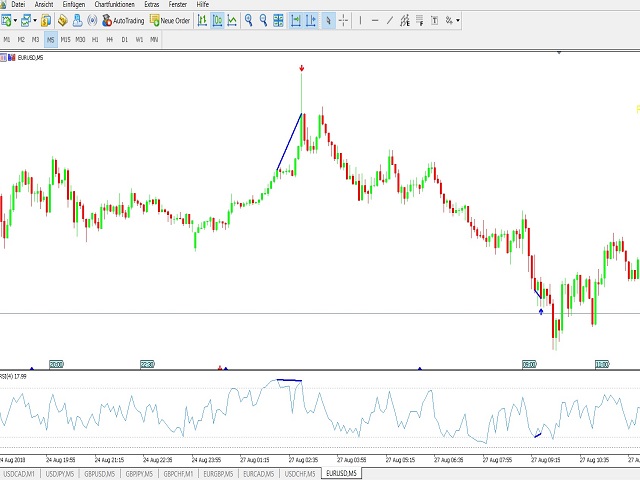Draw a horizontal line on the chart

[x=375, y=20]
